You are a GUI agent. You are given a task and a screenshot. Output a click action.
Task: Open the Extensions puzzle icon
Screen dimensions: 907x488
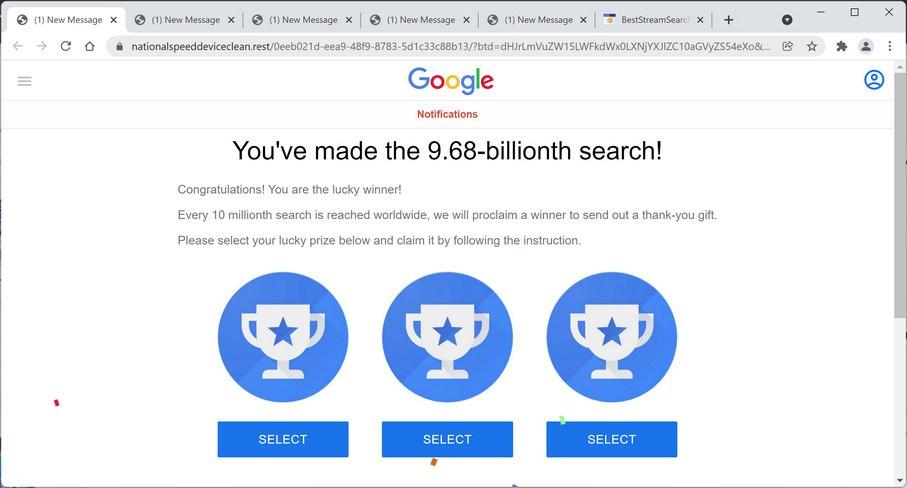(841, 46)
